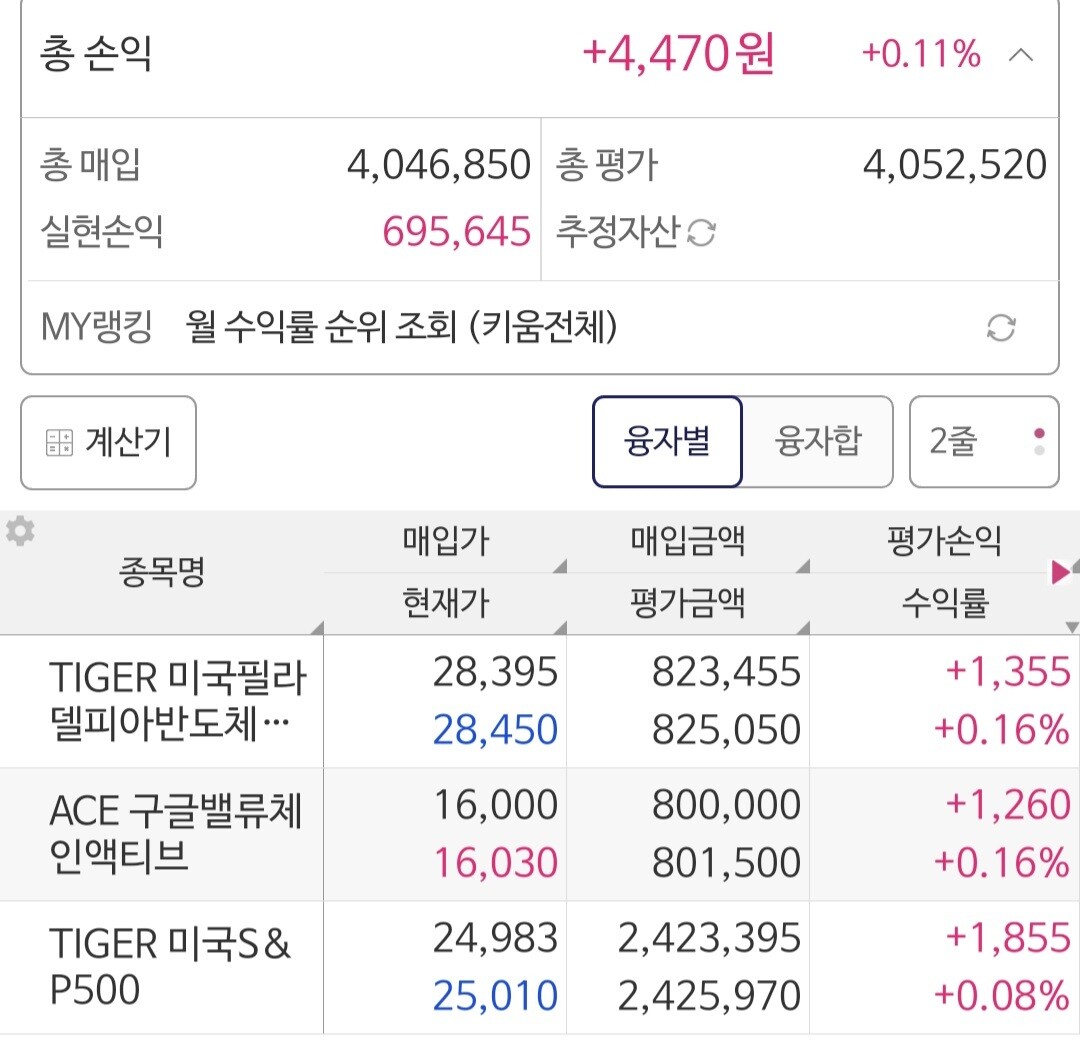Open TIGER 미국필라델피아반도체 holding
Viewport: 1080px width, 1056px height.
tap(177, 702)
